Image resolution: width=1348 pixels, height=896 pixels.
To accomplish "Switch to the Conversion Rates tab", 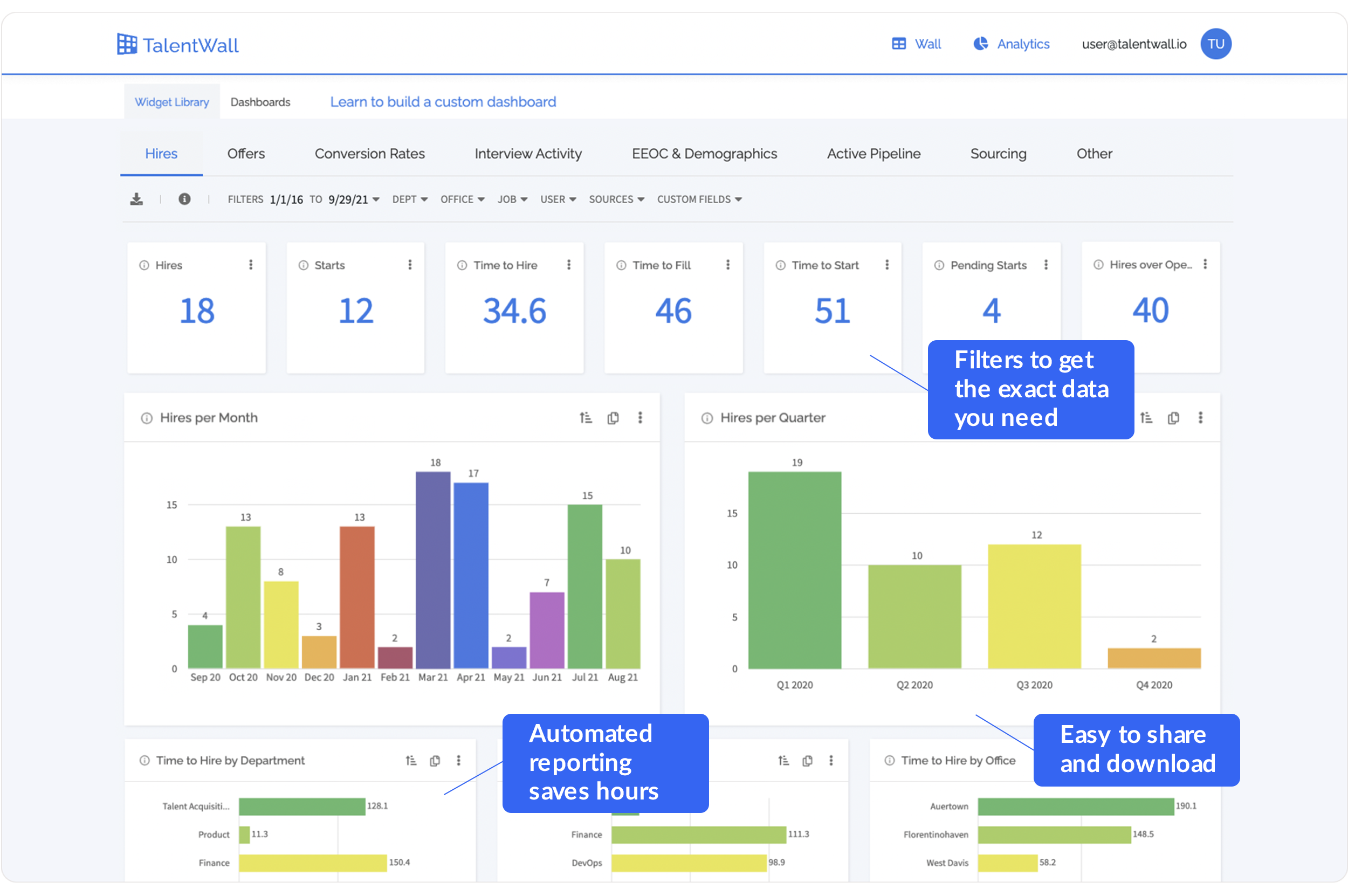I will [x=370, y=154].
